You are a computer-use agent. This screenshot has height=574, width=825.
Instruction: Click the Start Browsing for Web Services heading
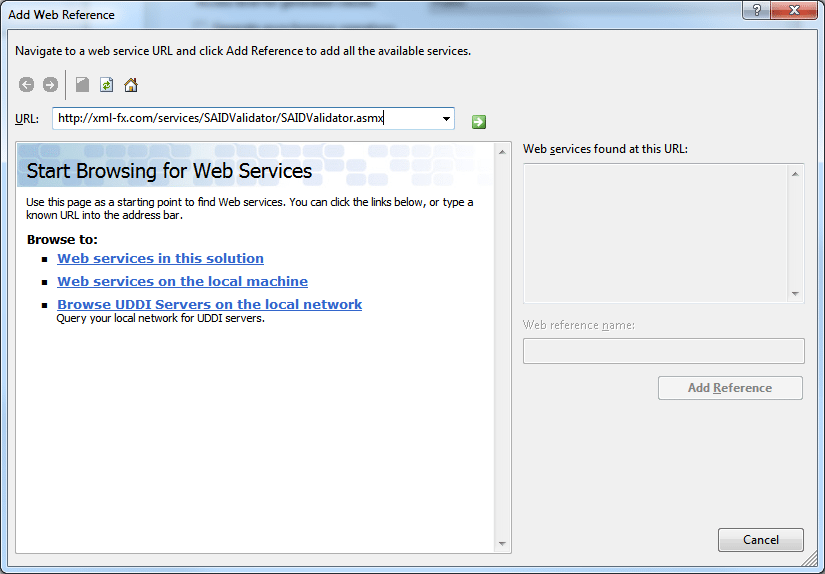click(169, 171)
